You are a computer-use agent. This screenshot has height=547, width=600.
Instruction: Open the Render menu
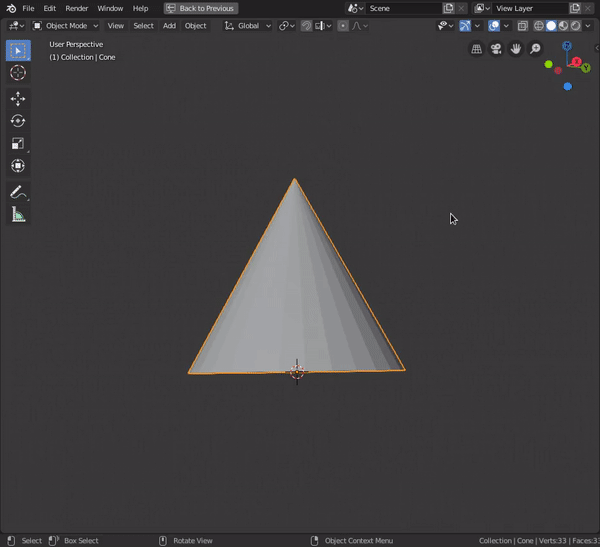point(77,8)
